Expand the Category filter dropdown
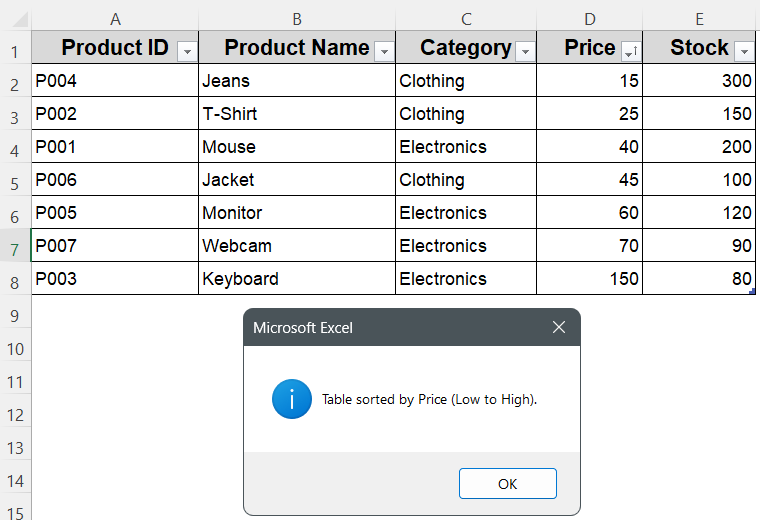The image size is (760, 520). pyautogui.click(x=525, y=52)
